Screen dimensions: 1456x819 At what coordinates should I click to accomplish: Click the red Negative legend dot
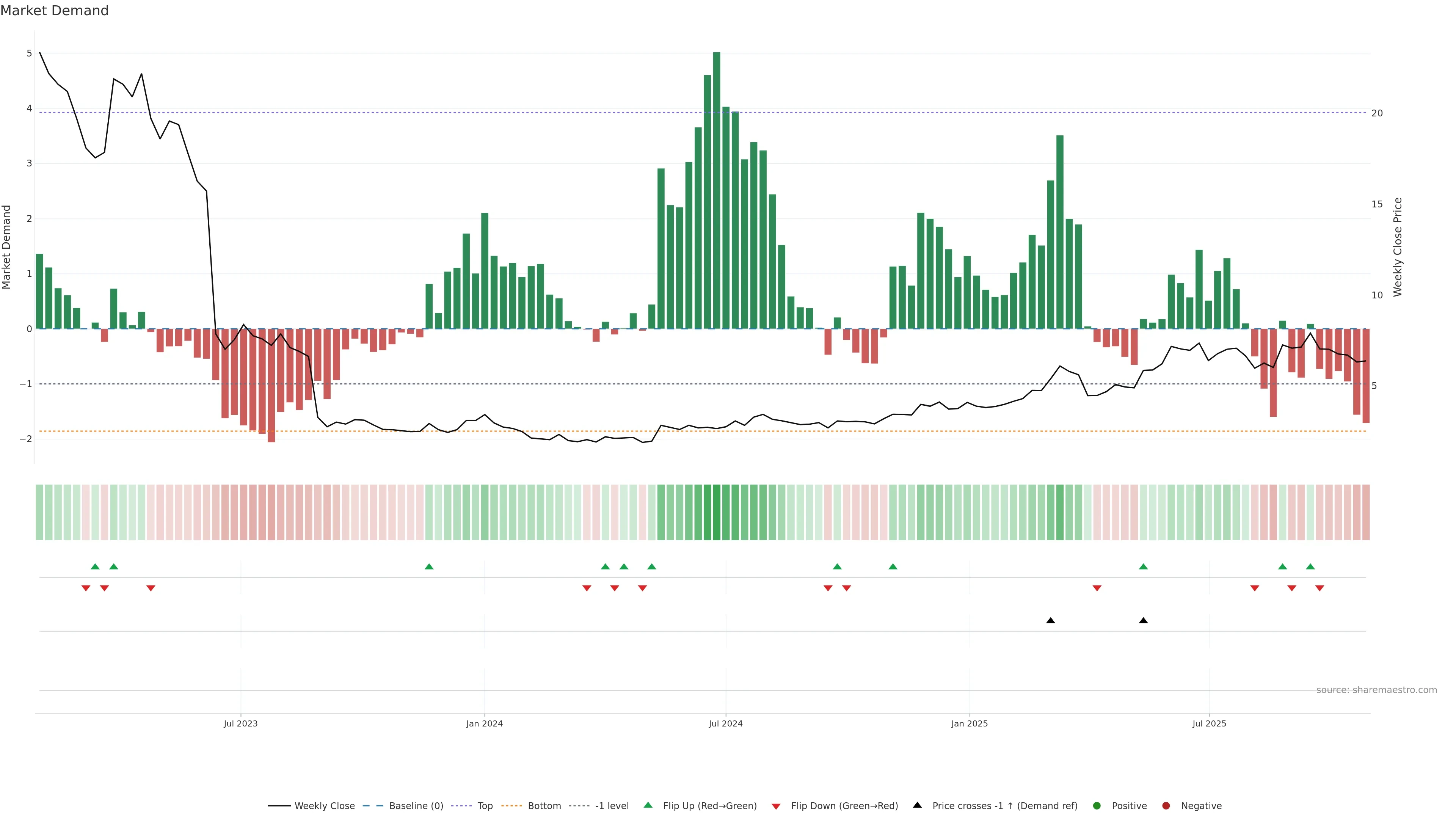coord(1166,805)
